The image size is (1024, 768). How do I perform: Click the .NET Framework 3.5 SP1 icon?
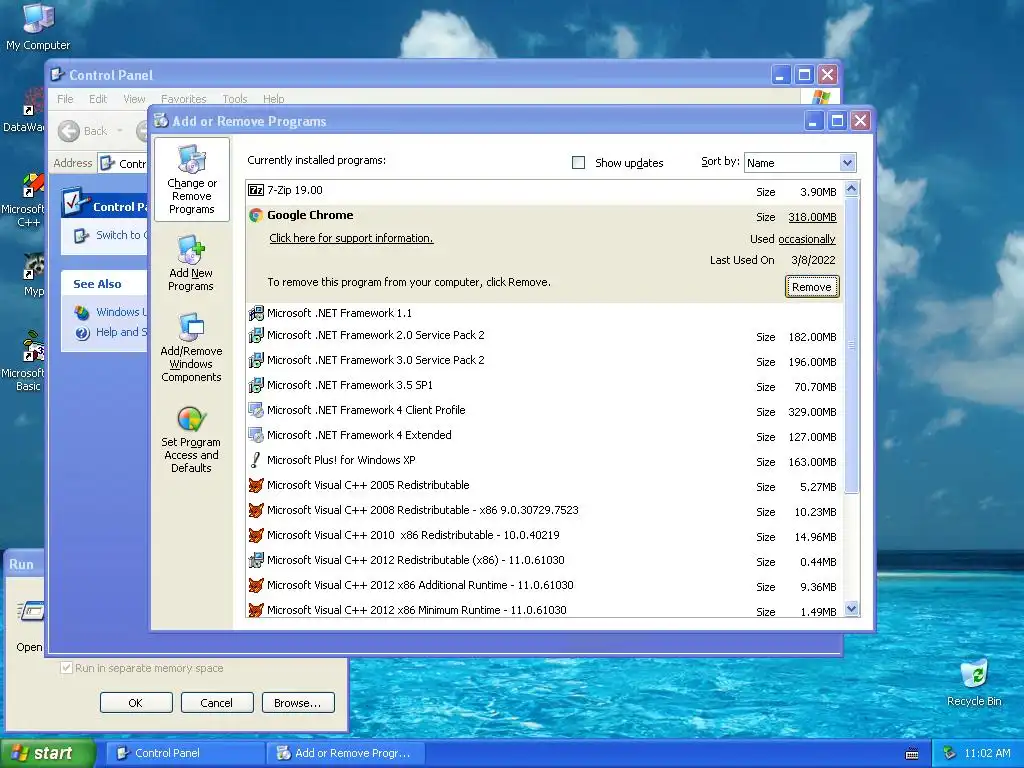[x=256, y=385]
